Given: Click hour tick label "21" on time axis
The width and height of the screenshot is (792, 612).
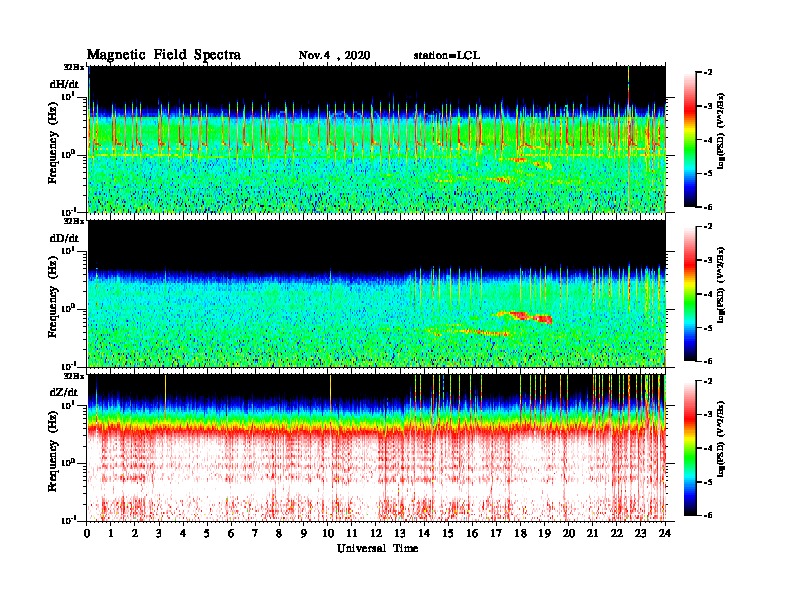Looking at the screenshot, I should point(592,533).
